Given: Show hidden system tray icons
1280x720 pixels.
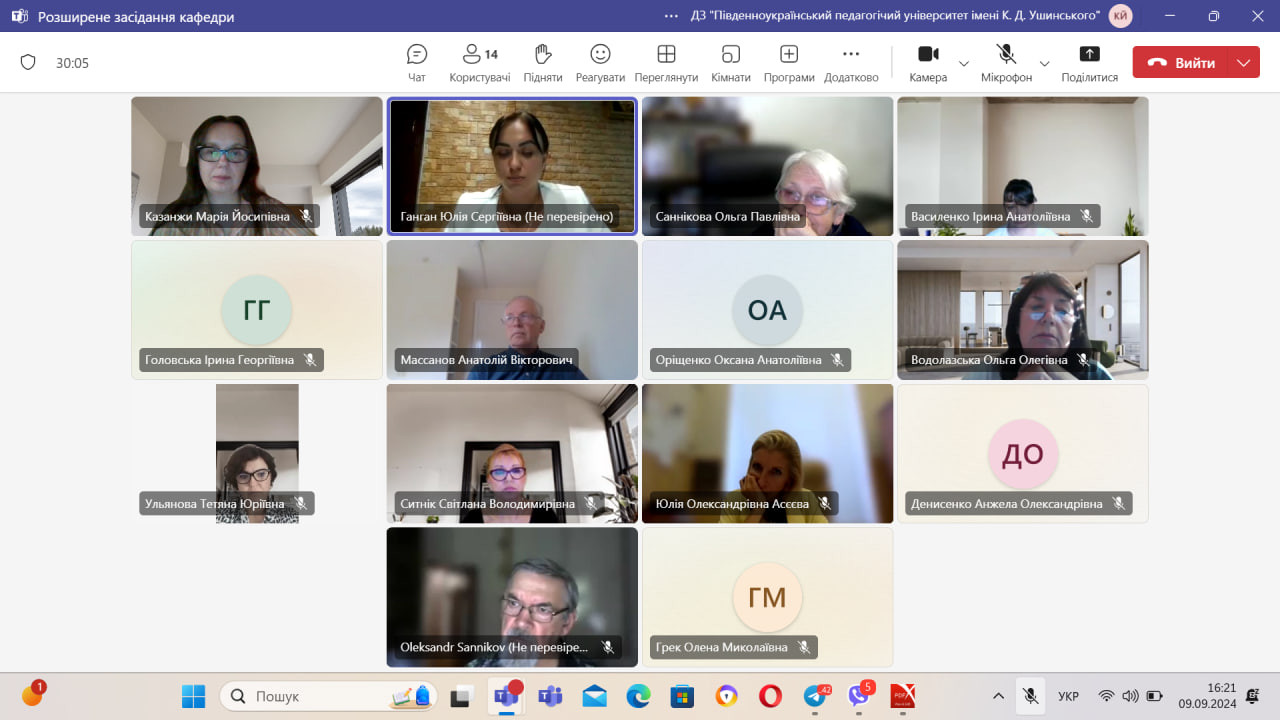Looking at the screenshot, I should 998,696.
